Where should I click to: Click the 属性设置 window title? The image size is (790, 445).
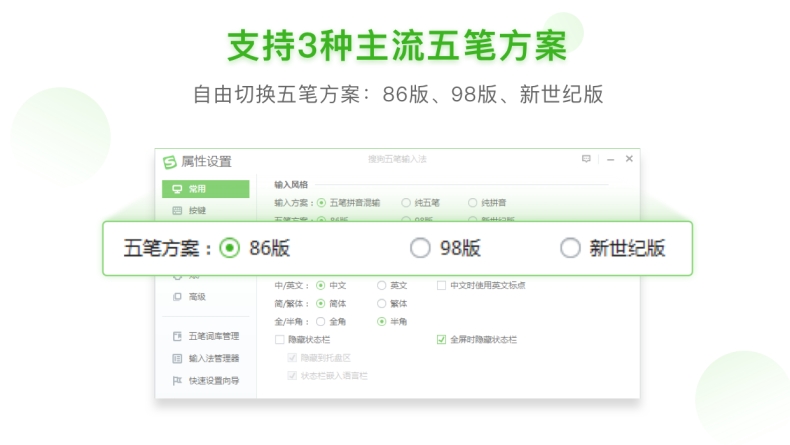coord(207,161)
